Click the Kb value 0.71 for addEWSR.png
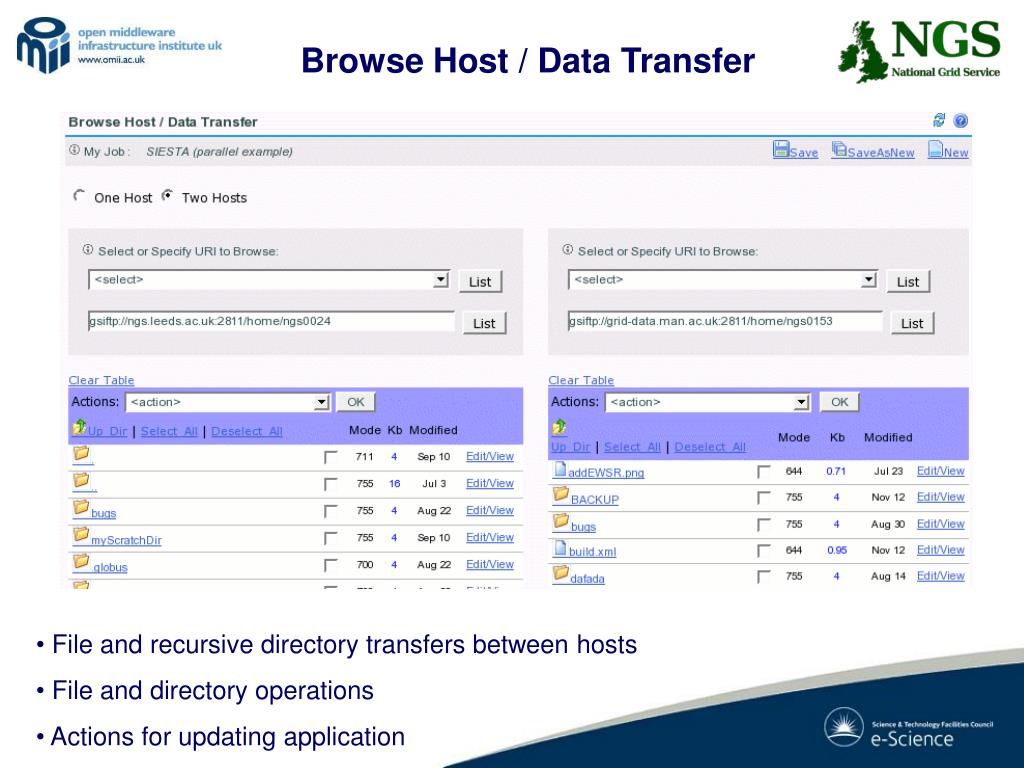1024x768 pixels. click(836, 471)
